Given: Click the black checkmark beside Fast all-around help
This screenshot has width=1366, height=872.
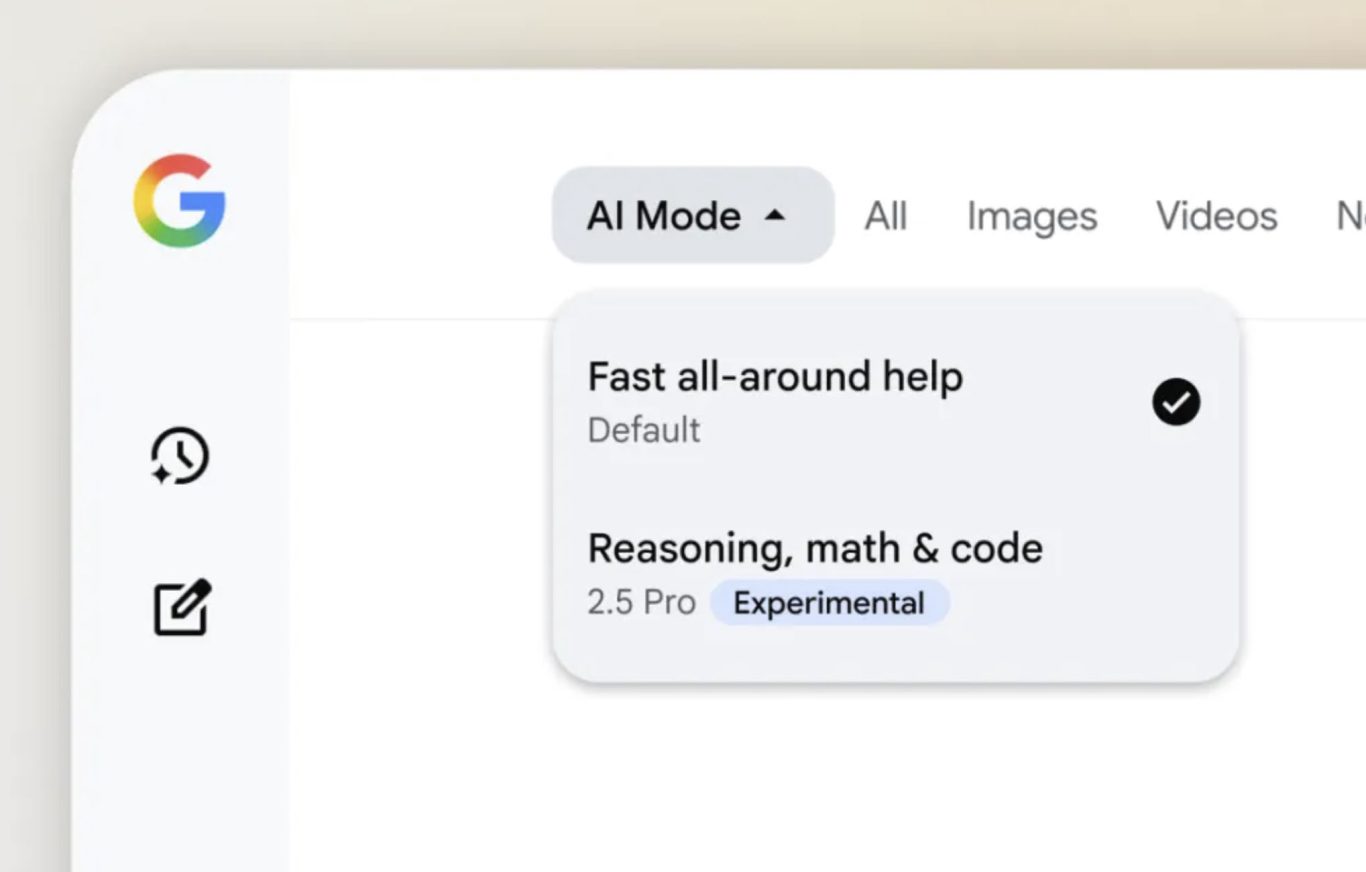Looking at the screenshot, I should (x=1176, y=402).
